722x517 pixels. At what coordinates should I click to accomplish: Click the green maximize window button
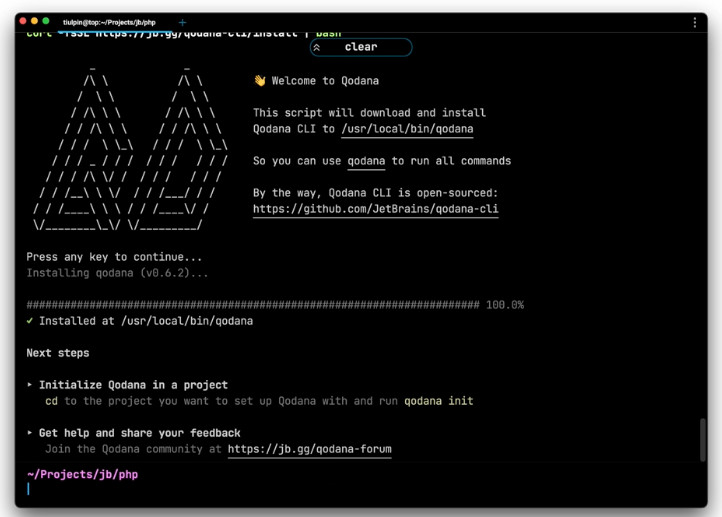pos(46,21)
